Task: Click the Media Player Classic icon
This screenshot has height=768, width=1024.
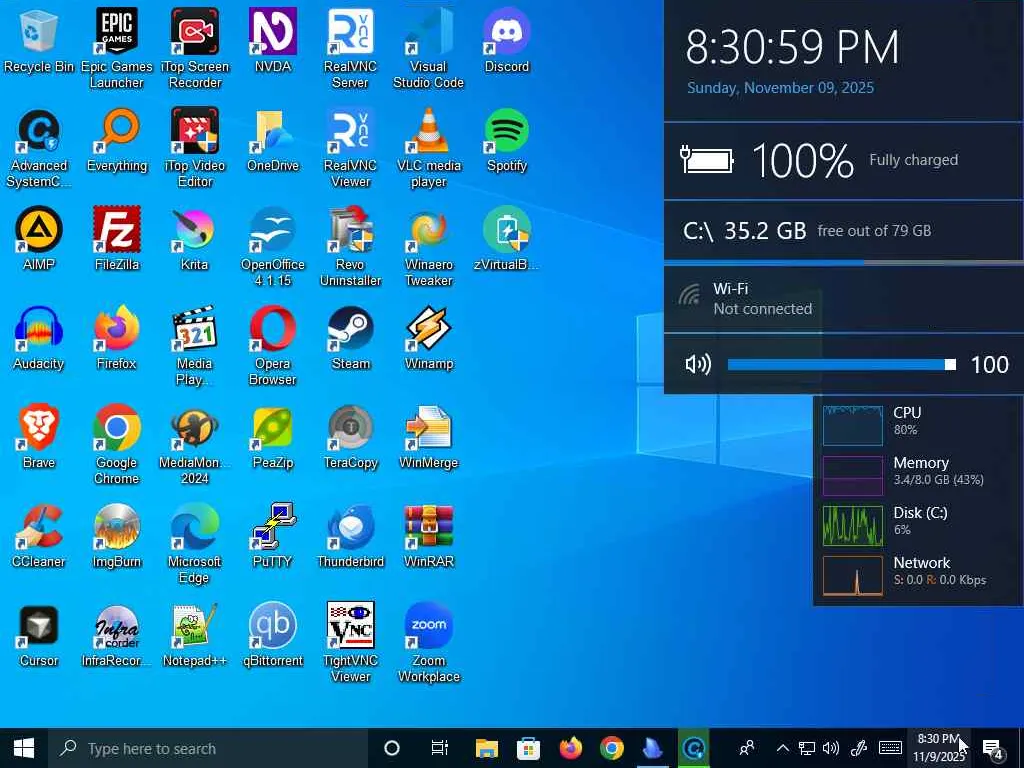Action: tap(195, 345)
